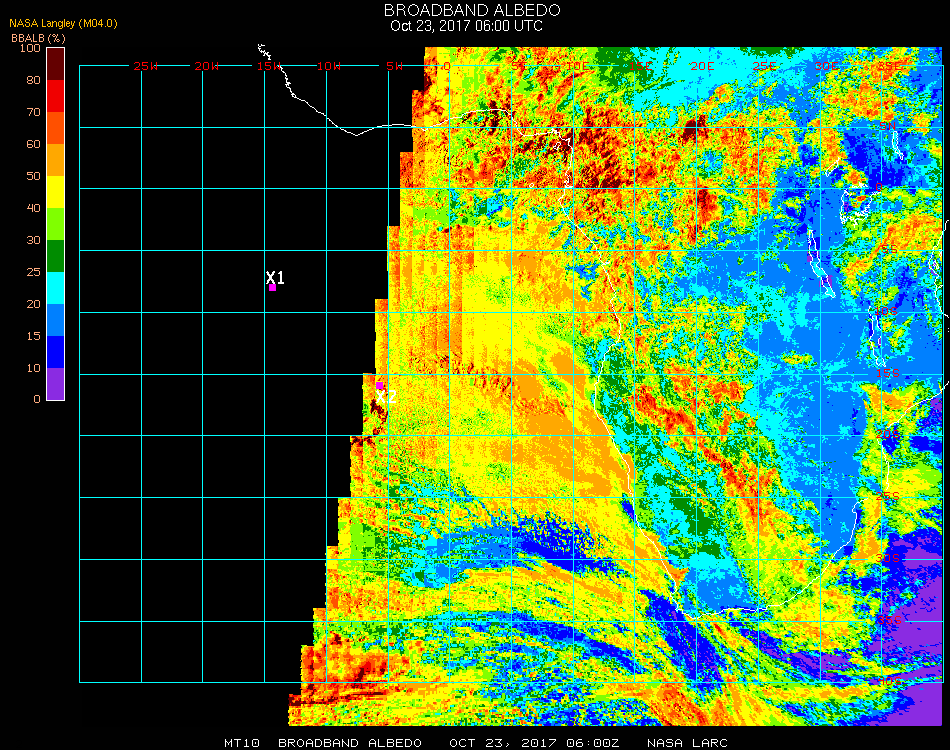Select the orange 50-60 legend swatch

pyautogui.click(x=56, y=160)
